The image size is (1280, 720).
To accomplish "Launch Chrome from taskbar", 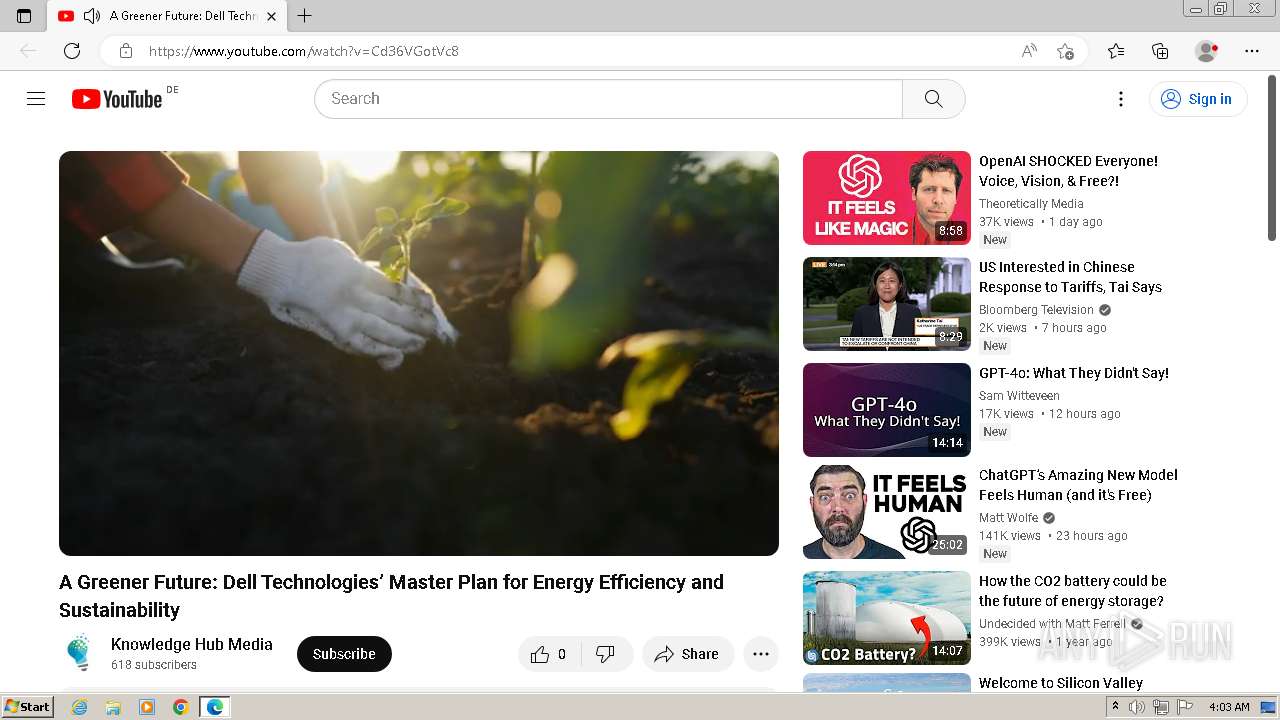I will 181,707.
